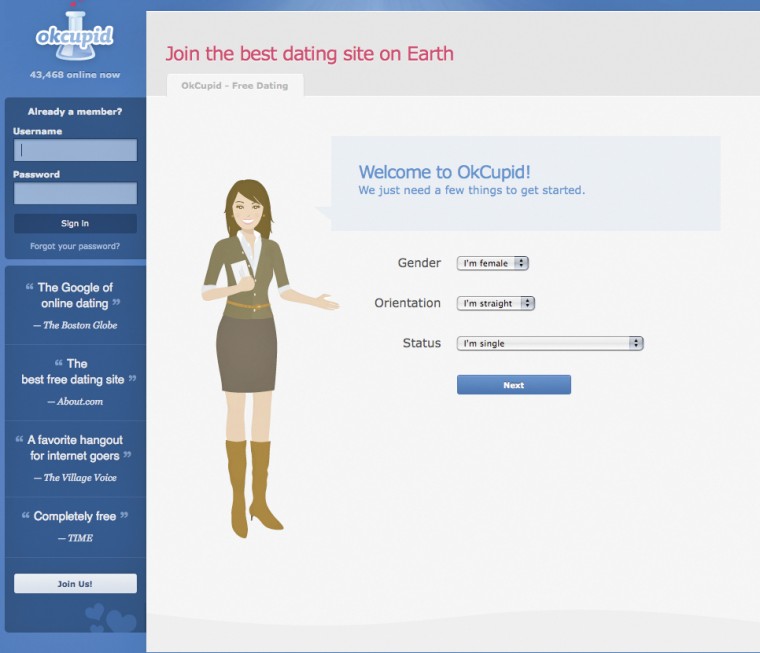Image resolution: width=760 pixels, height=653 pixels.
Task: Click the Orientation label
Action: (x=408, y=303)
